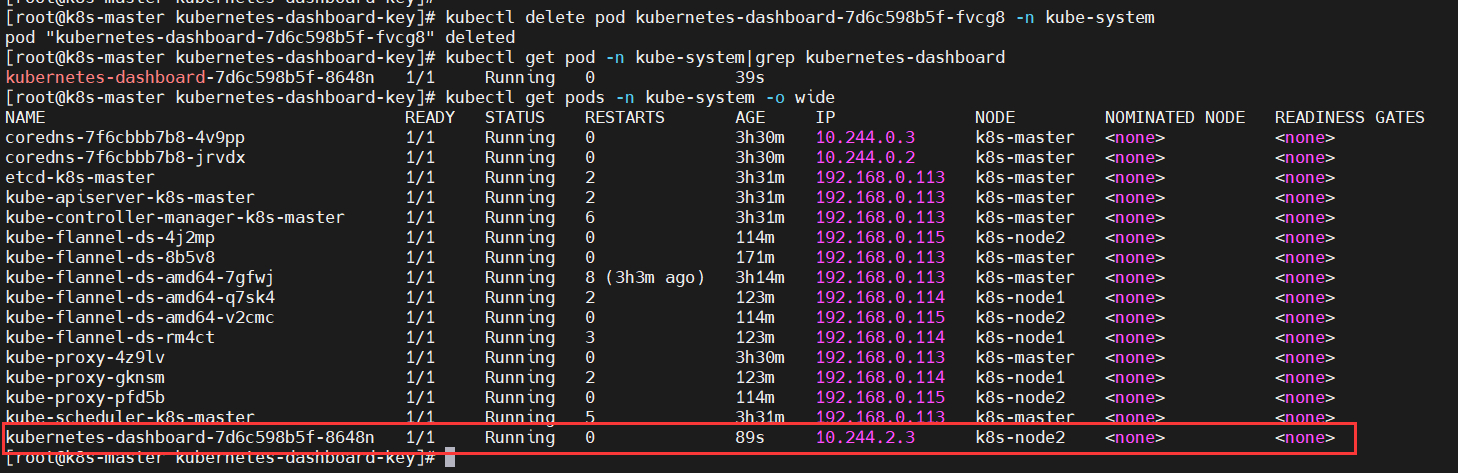Select pod name coredns-7f6cbbb7b8-jrvdx
Image resolution: width=1458 pixels, height=473 pixels.
click(x=125, y=157)
